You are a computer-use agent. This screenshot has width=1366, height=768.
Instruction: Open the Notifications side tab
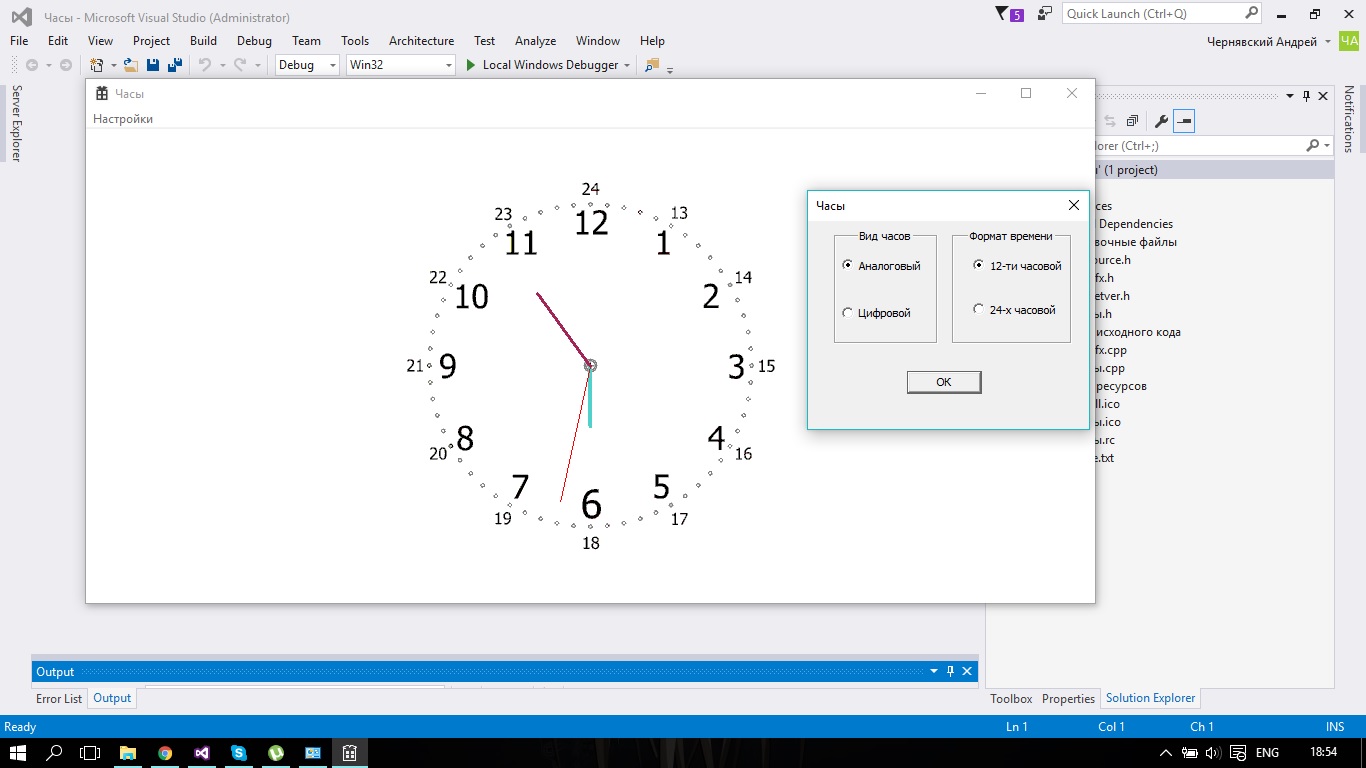1349,119
